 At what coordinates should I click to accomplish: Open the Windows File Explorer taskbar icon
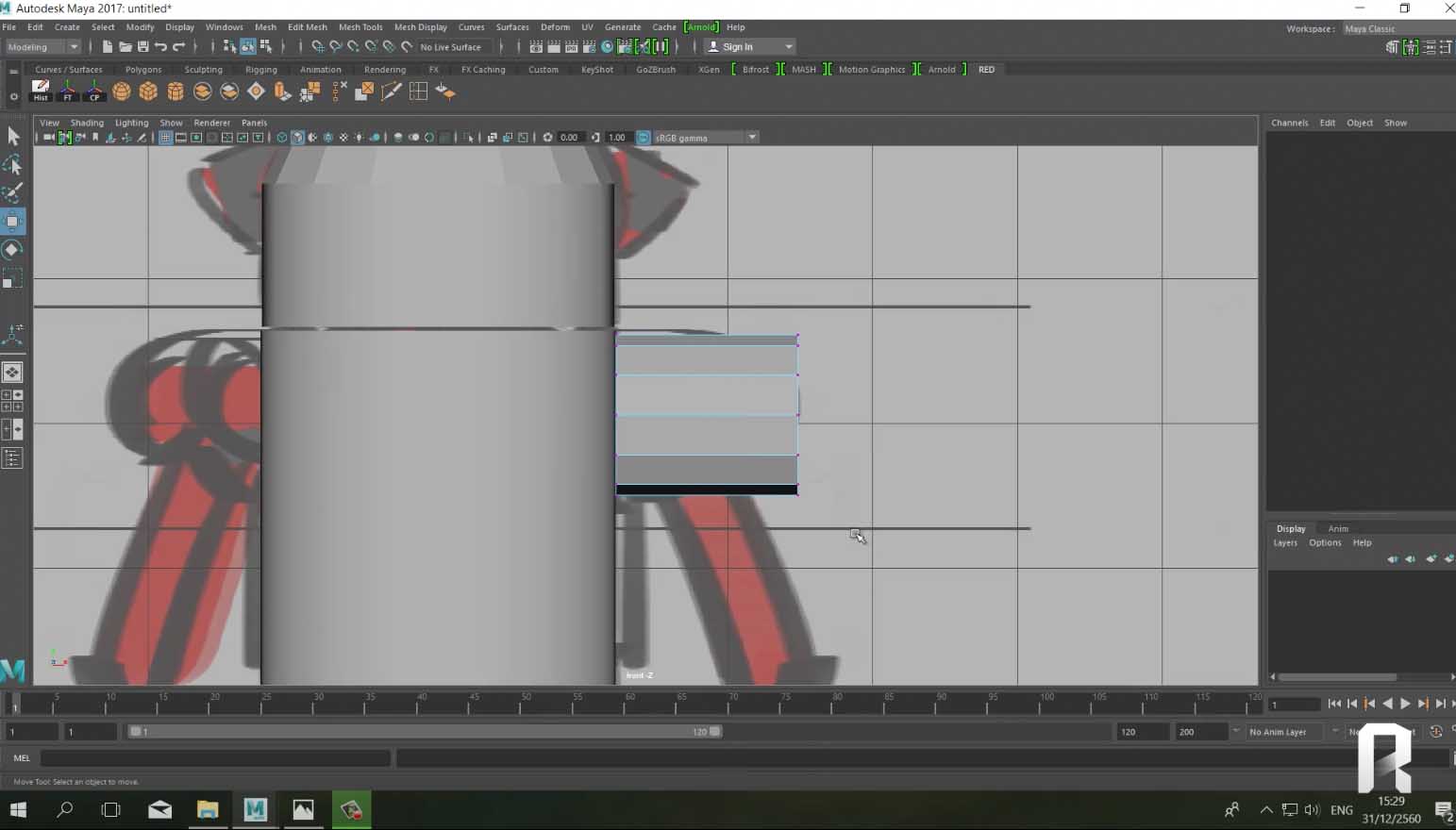pyautogui.click(x=208, y=809)
